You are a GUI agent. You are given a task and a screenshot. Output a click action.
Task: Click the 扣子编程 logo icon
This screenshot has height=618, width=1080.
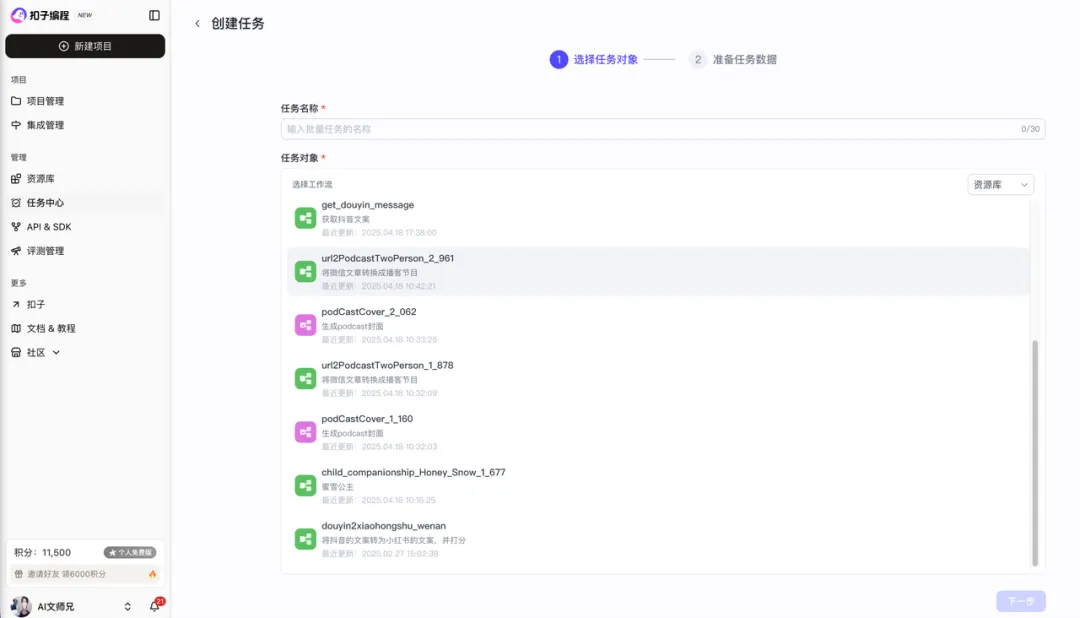(19, 15)
